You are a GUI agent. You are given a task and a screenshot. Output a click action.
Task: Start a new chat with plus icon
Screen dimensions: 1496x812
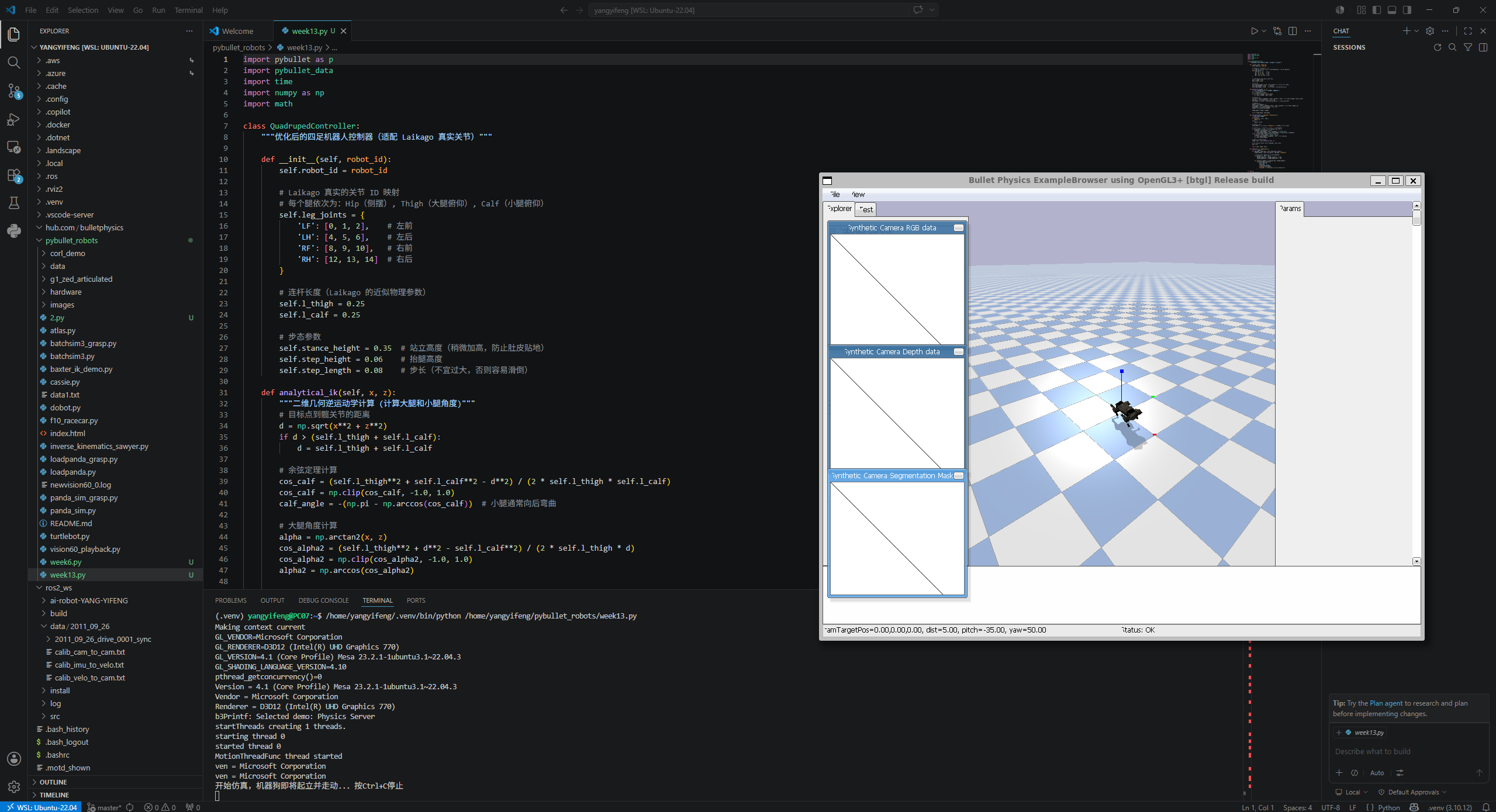pos(1406,31)
